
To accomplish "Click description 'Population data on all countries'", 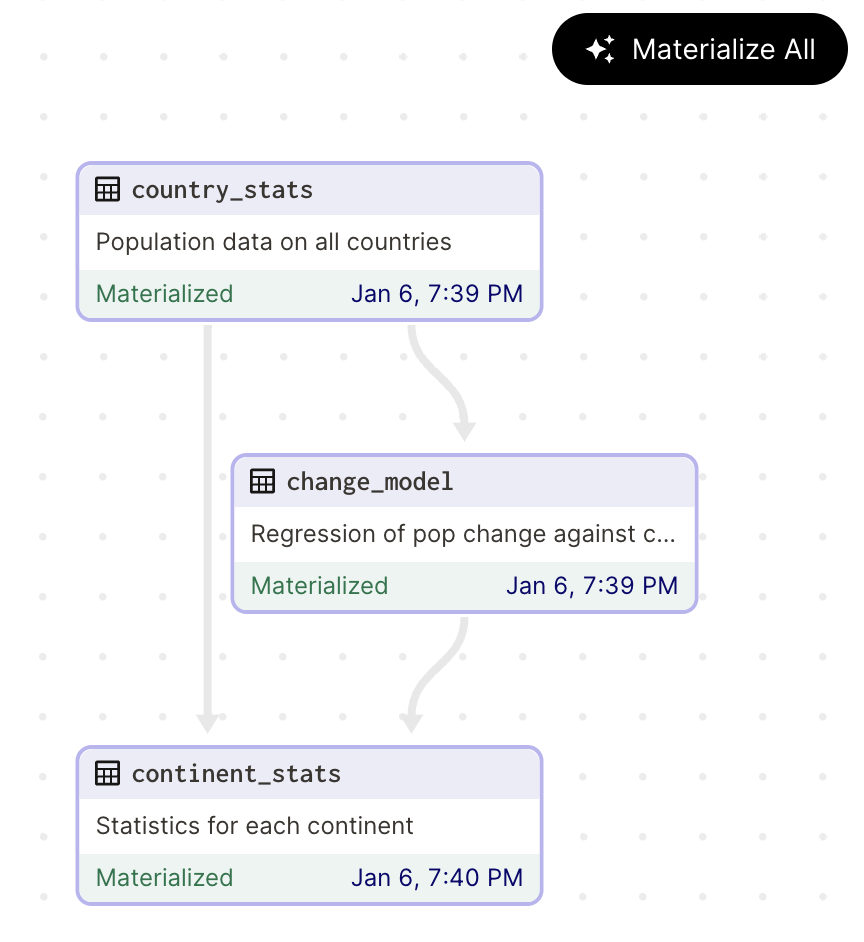I will point(274,242).
